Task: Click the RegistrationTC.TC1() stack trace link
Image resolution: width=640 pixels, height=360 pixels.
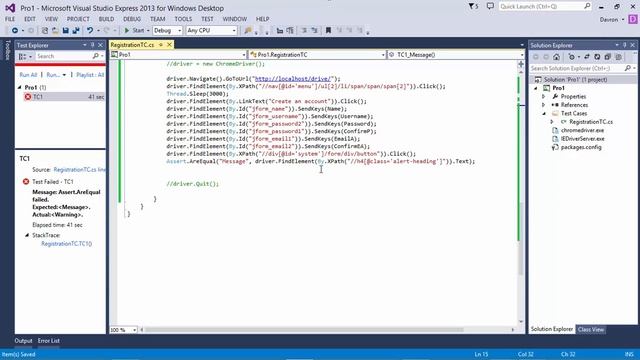Action: (67, 244)
